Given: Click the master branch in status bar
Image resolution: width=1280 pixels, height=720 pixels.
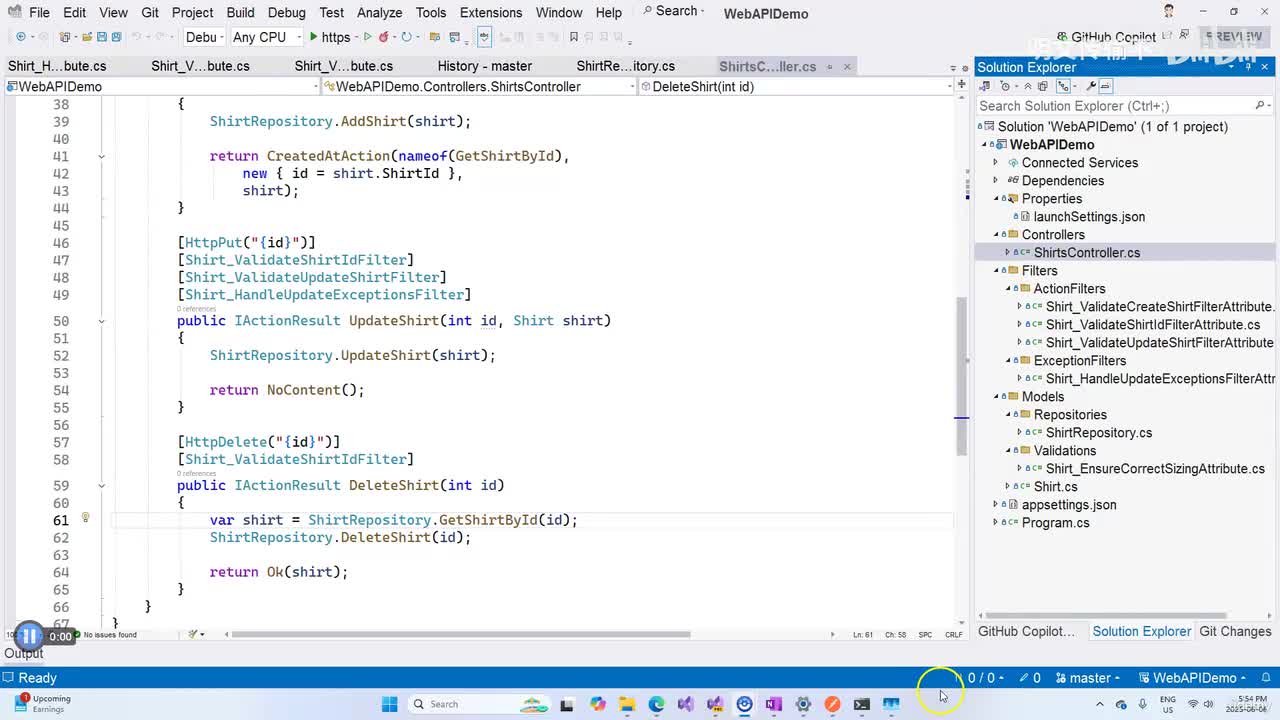Looking at the screenshot, I should point(1089,677).
